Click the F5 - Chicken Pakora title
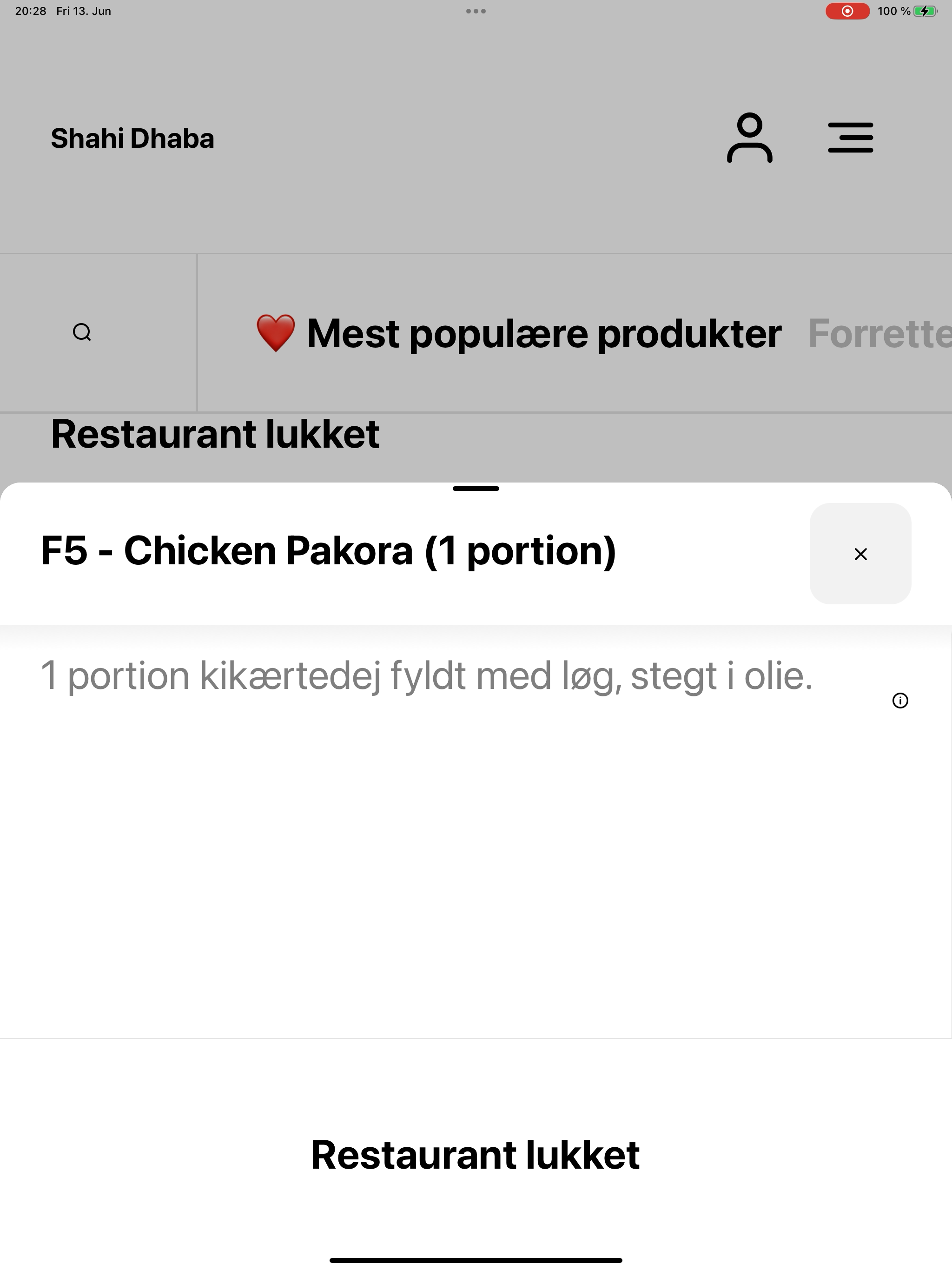 [x=329, y=551]
